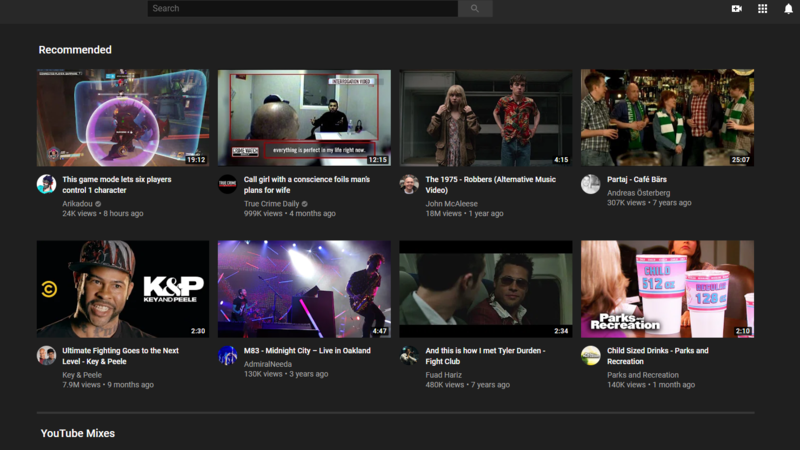Play the M83 Midnight City thumbnail
Screen dimensions: 800x450
coord(305,289)
